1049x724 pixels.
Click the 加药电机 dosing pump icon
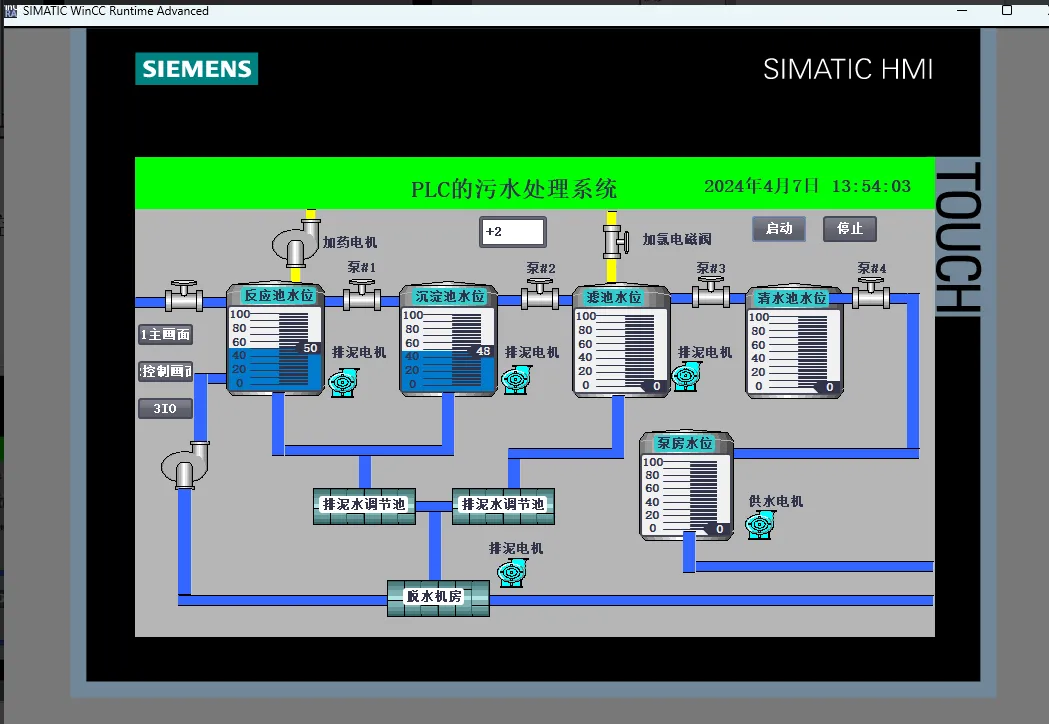click(x=296, y=243)
